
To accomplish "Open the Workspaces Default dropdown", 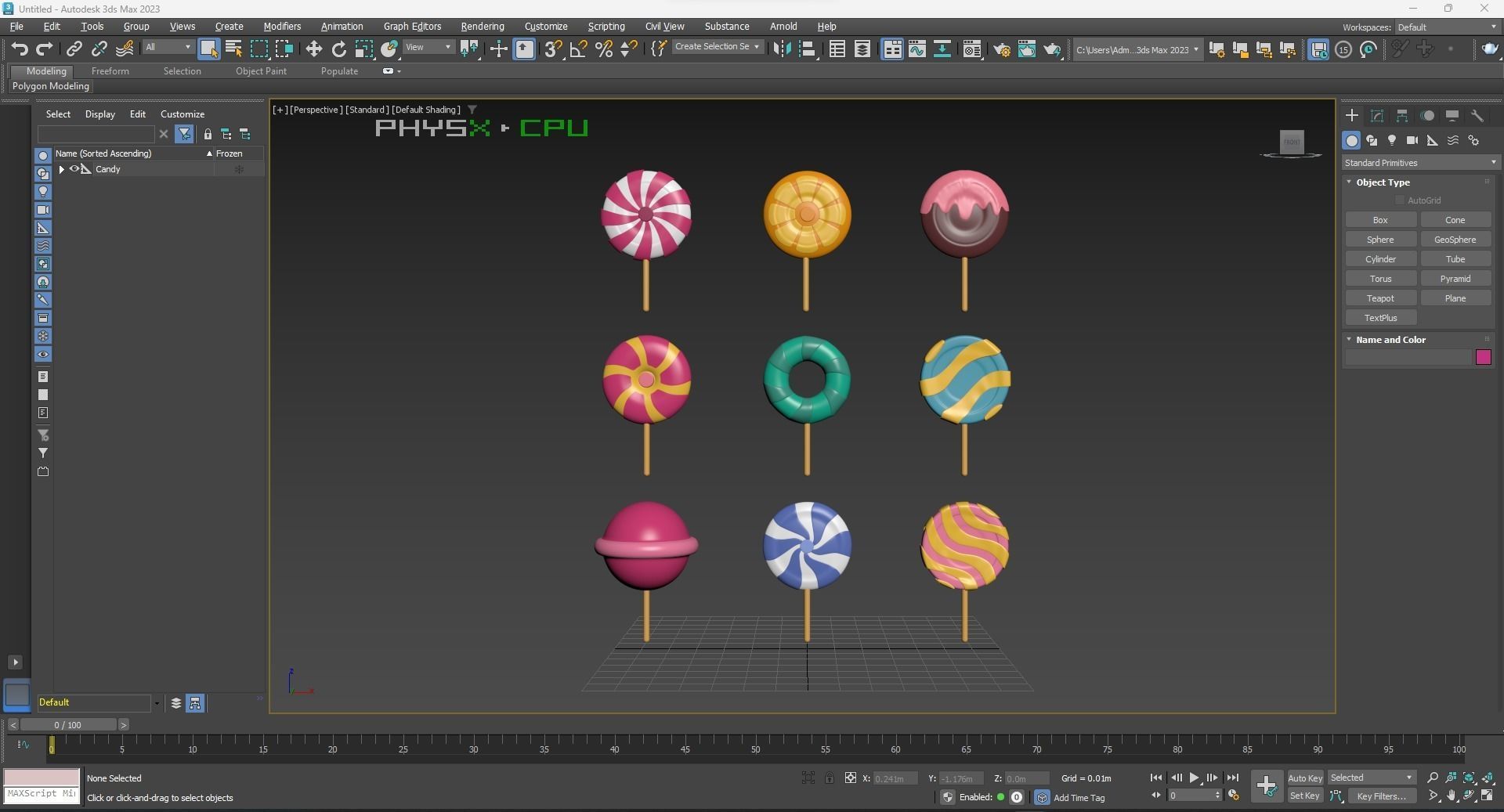I will (x=1447, y=27).
